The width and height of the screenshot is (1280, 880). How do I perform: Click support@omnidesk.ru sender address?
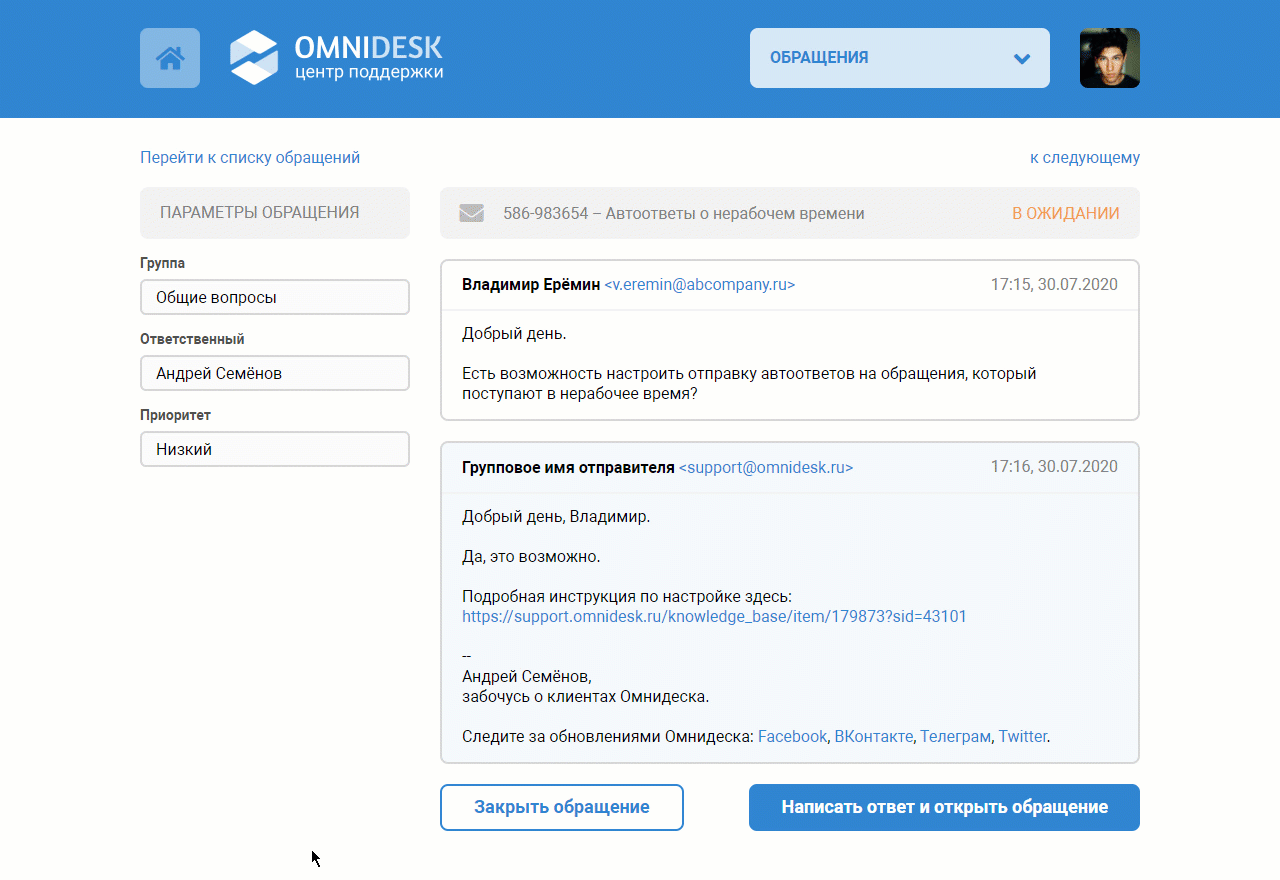766,467
